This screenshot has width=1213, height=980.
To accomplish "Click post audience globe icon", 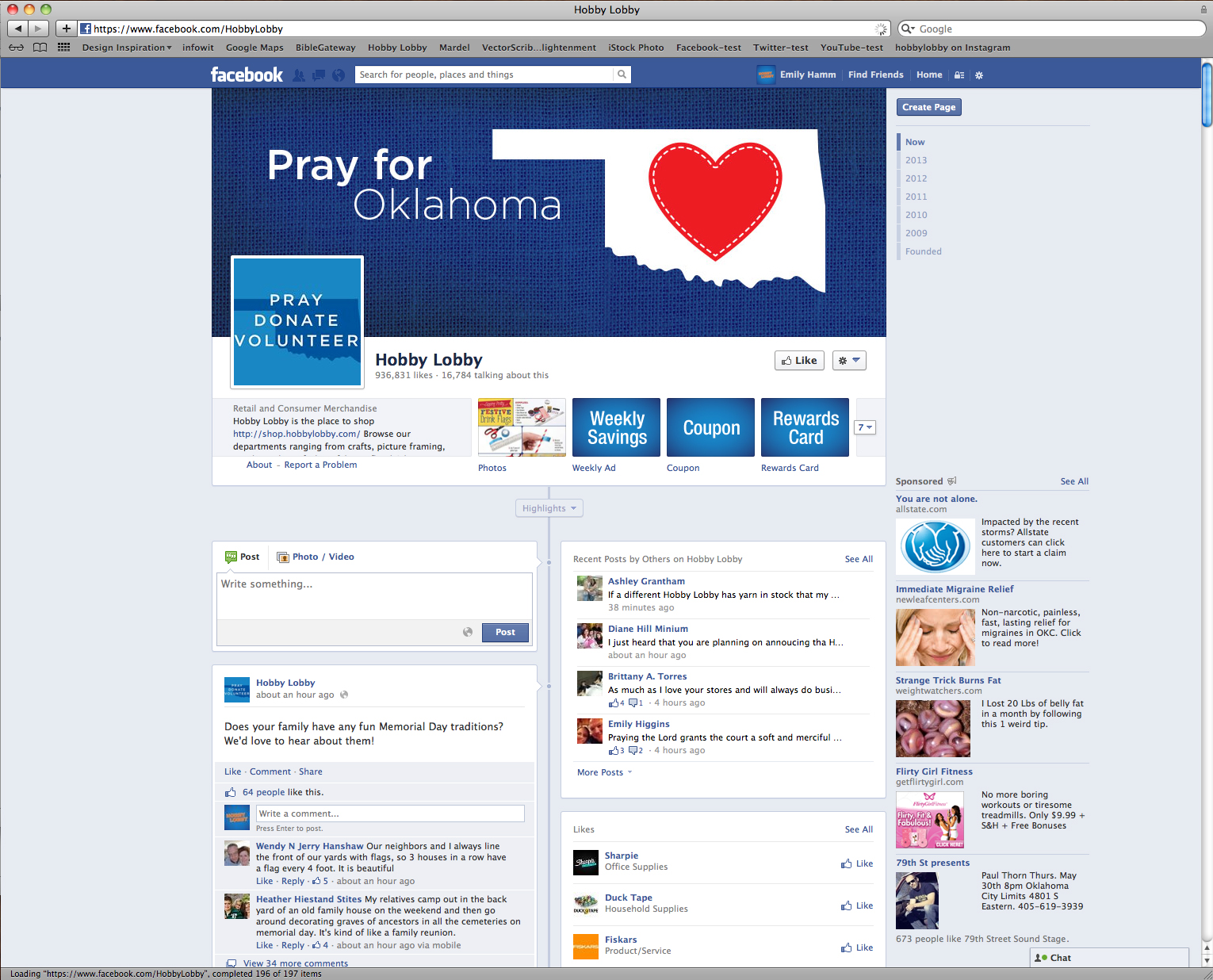I will tap(468, 632).
